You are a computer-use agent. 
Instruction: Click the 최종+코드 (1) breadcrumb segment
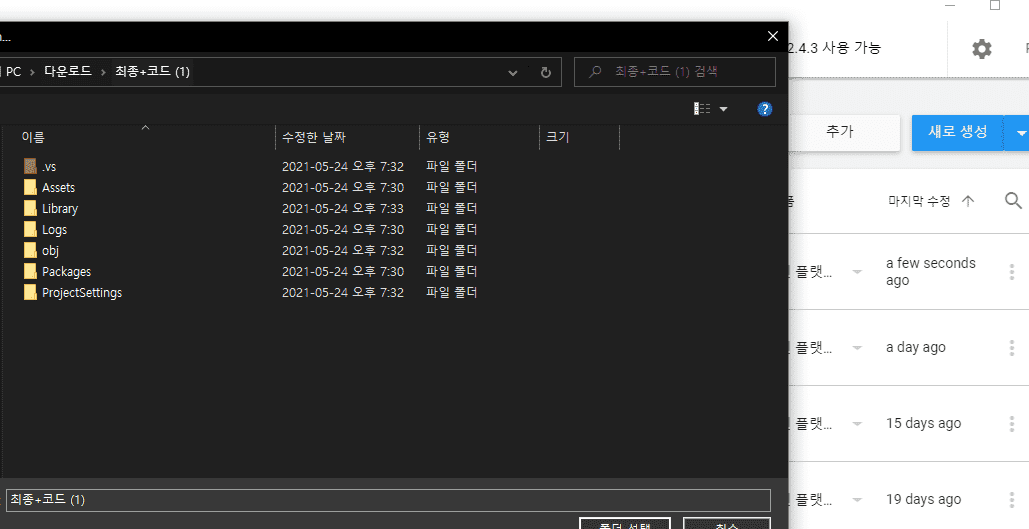coord(152,72)
